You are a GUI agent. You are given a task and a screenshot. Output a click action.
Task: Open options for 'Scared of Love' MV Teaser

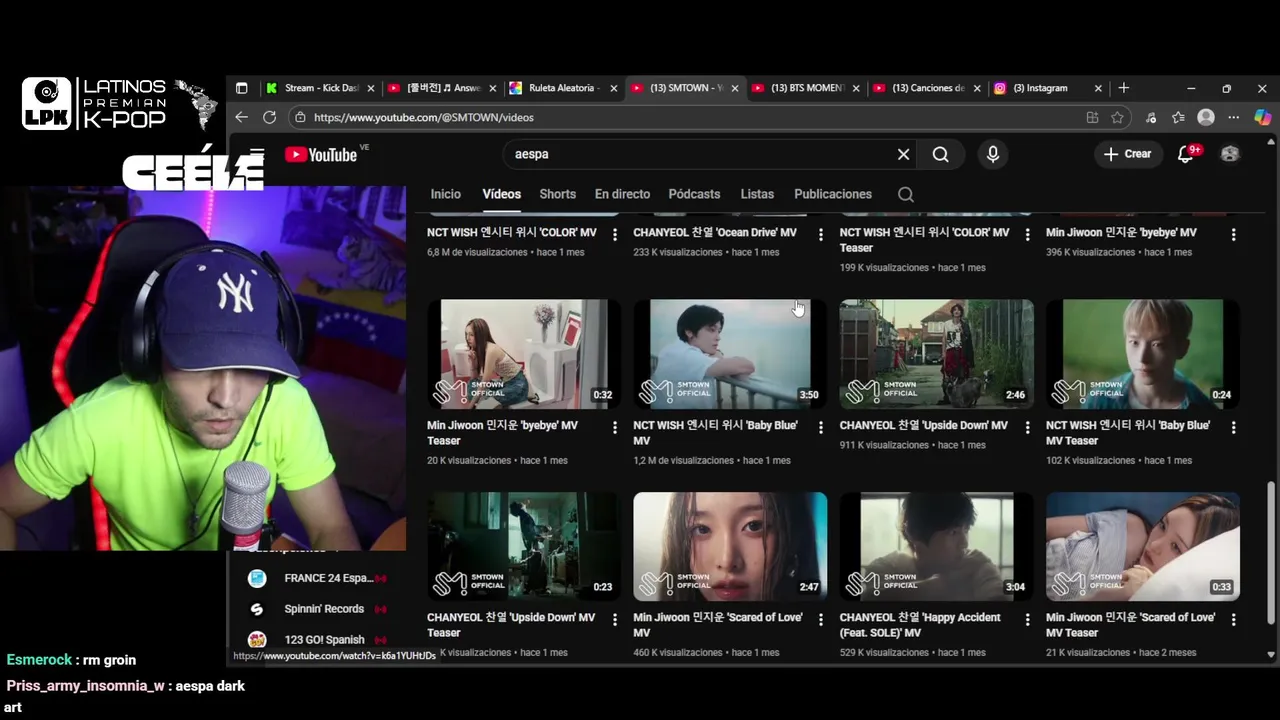1233,619
